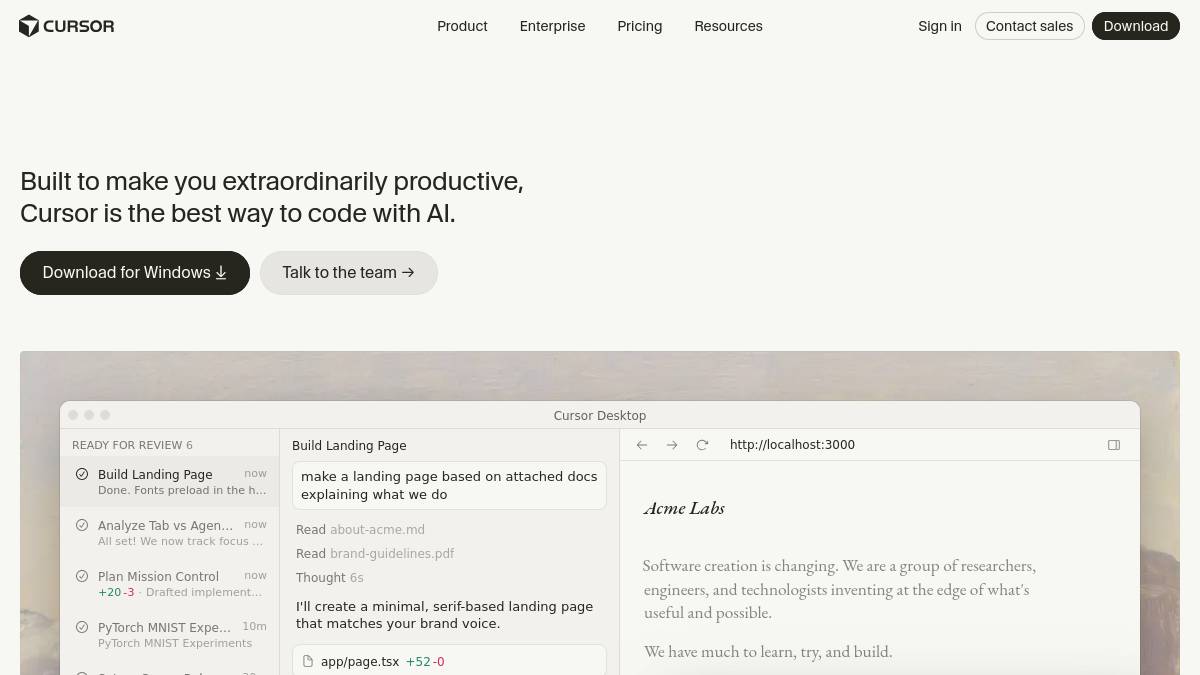Go to the Pricing page
This screenshot has height=675, width=1200.
pos(640,26)
